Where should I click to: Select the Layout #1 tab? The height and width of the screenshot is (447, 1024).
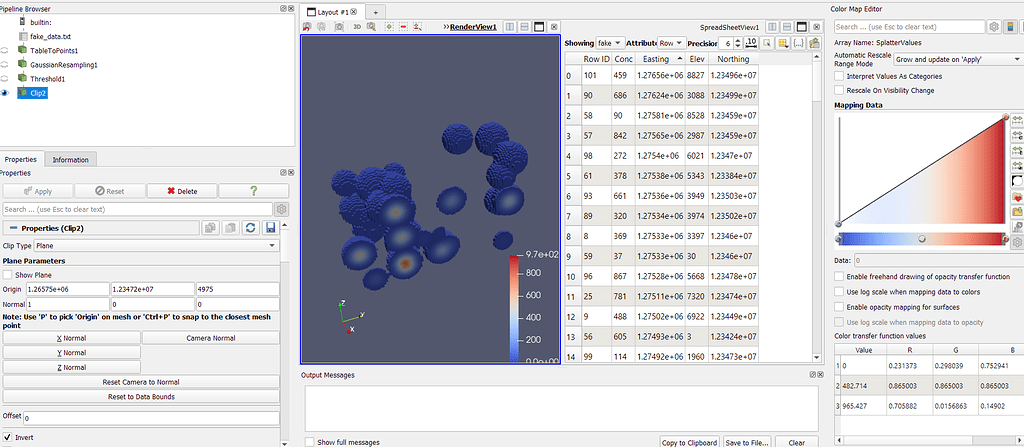pyautogui.click(x=333, y=12)
